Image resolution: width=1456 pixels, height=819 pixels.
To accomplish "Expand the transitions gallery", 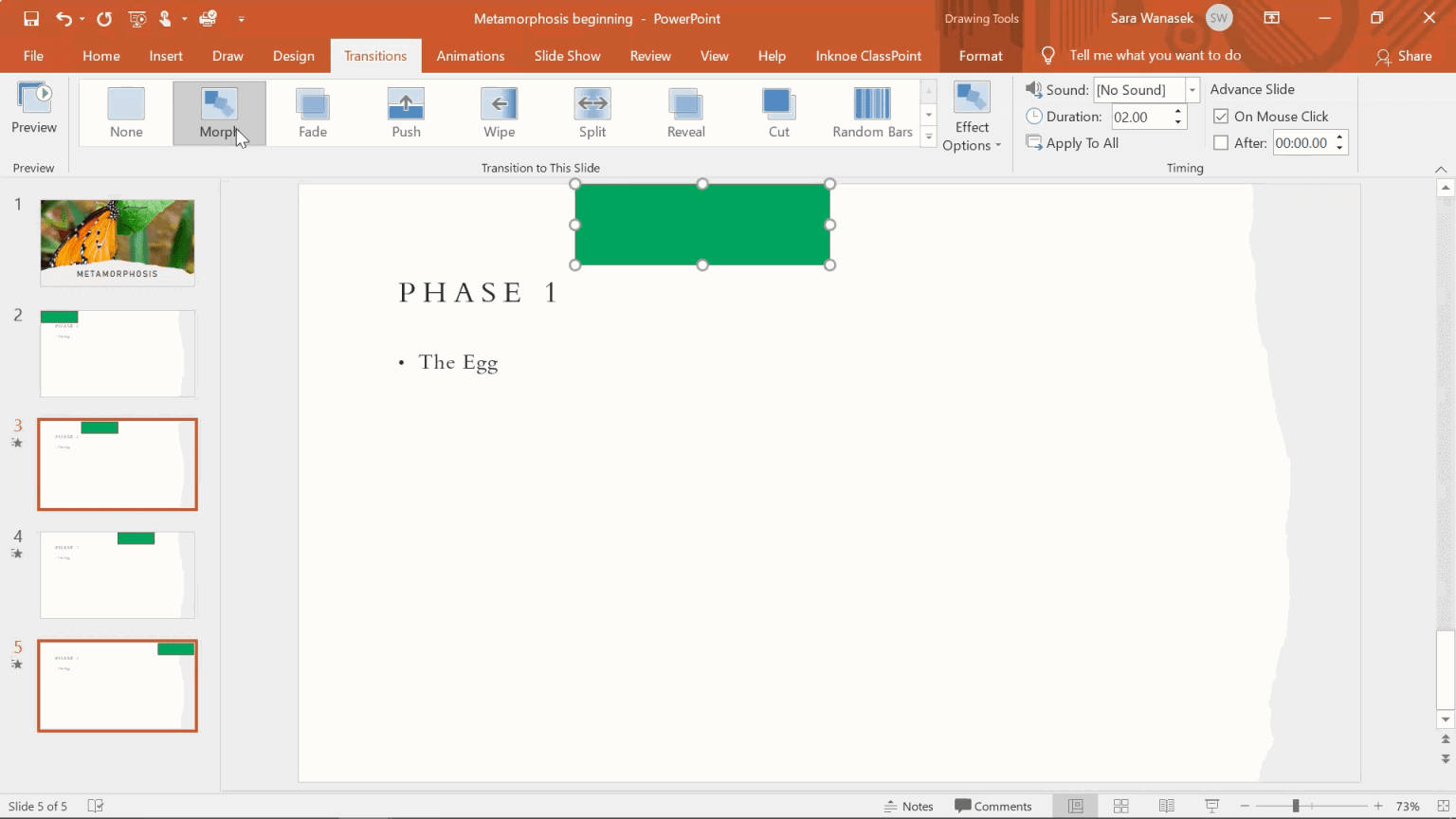I will [x=928, y=136].
